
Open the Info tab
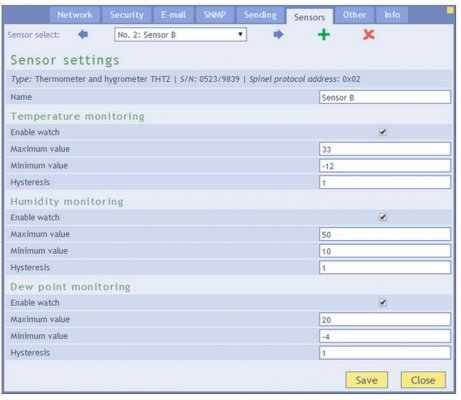[x=392, y=15]
